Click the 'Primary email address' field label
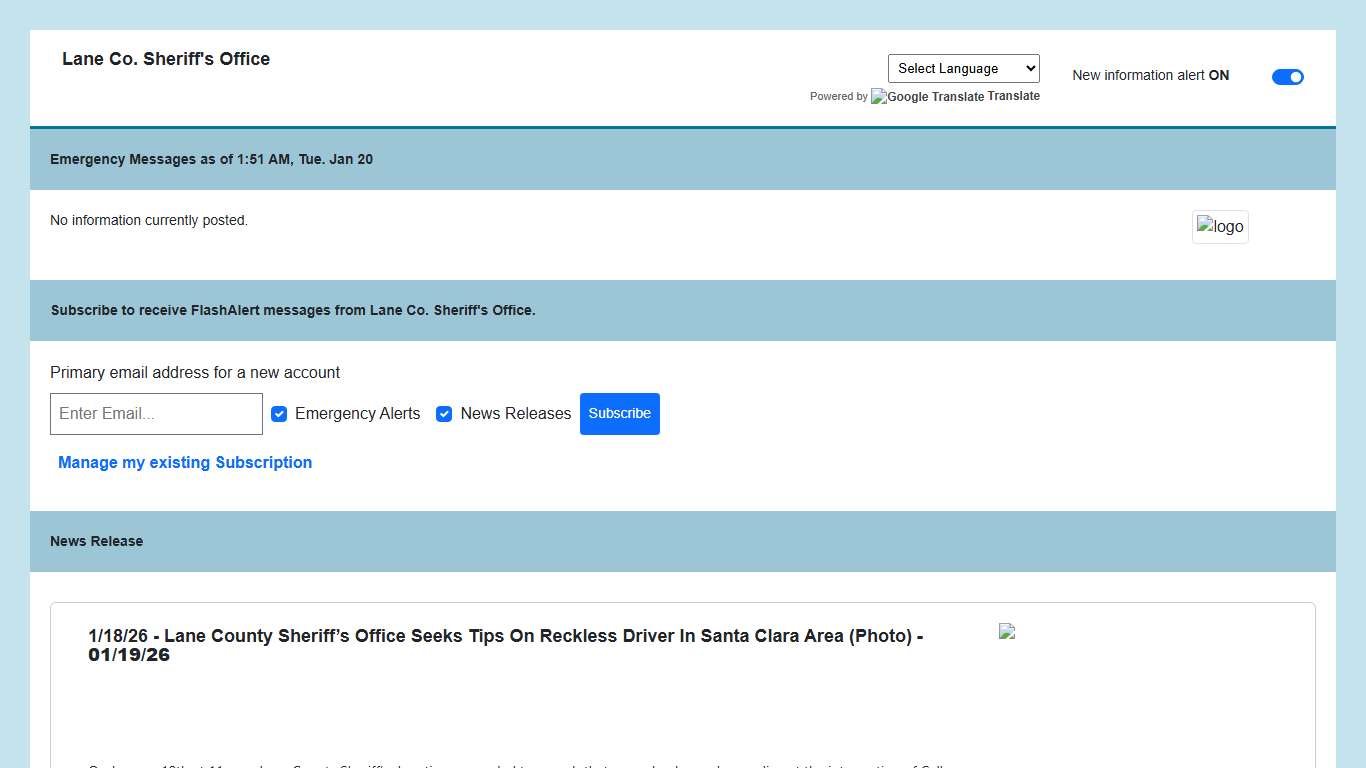The width and height of the screenshot is (1366, 768). tap(195, 373)
